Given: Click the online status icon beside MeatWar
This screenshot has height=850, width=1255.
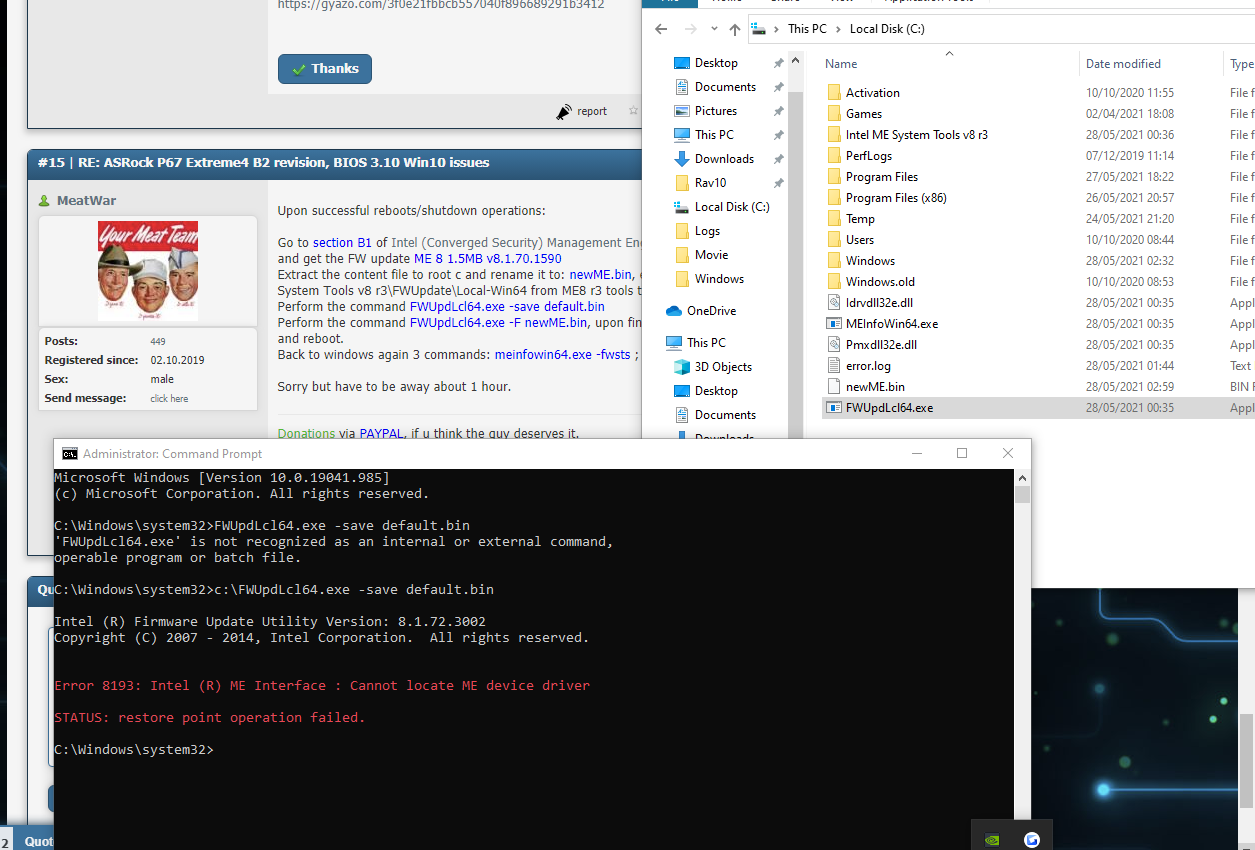Looking at the screenshot, I should coord(44,201).
